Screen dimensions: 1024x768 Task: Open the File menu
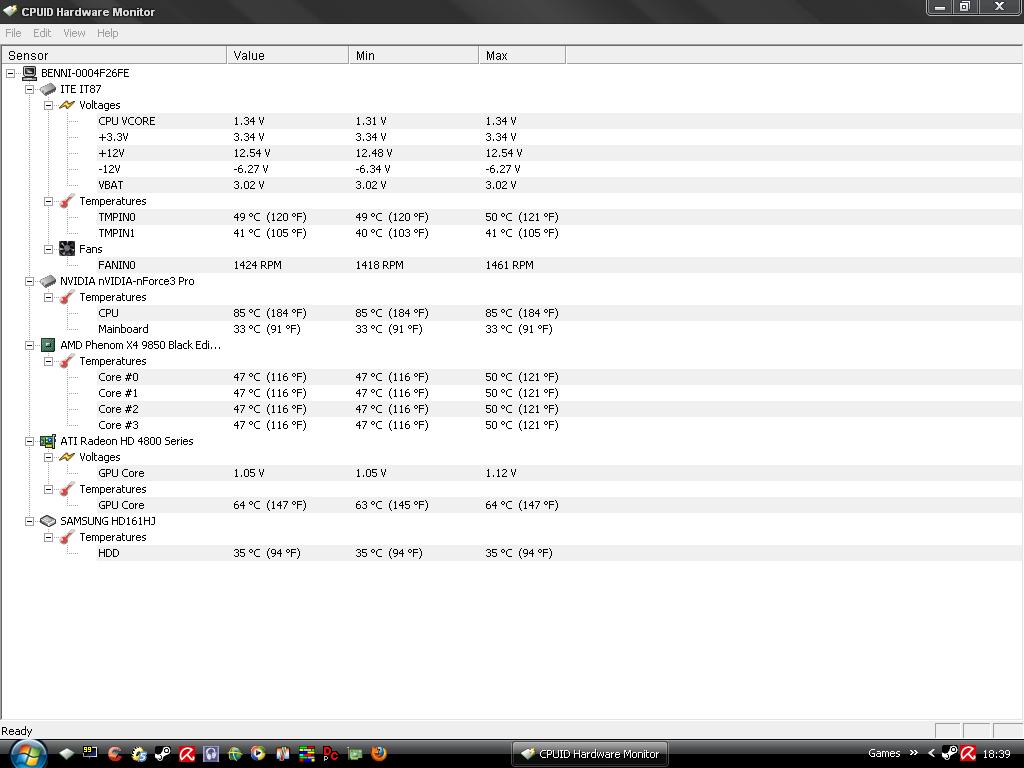pyautogui.click(x=13, y=33)
